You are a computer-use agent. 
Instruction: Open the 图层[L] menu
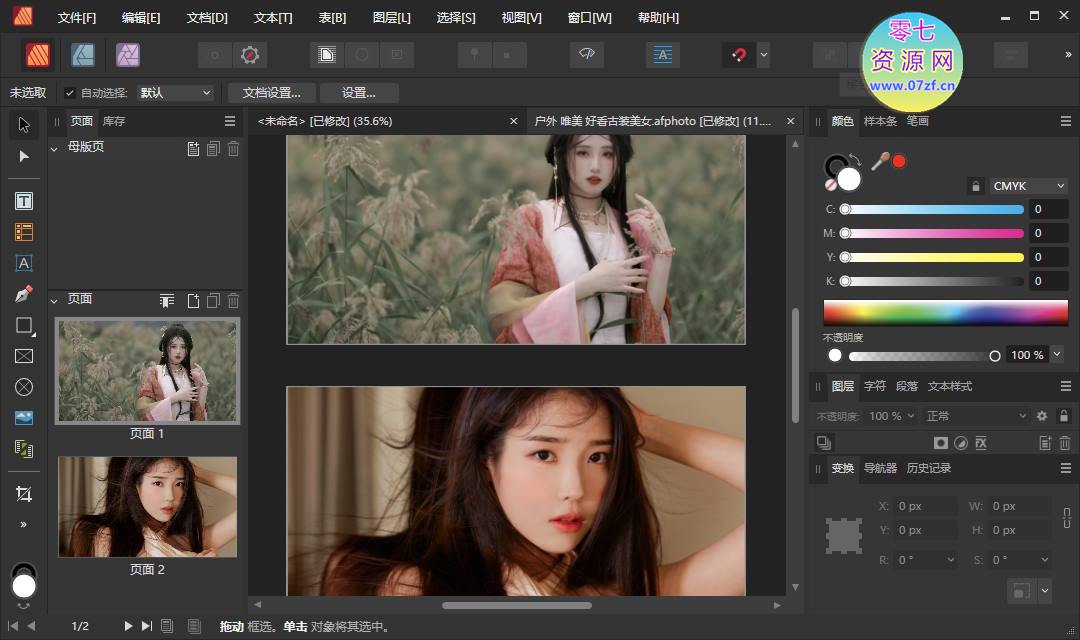point(391,18)
